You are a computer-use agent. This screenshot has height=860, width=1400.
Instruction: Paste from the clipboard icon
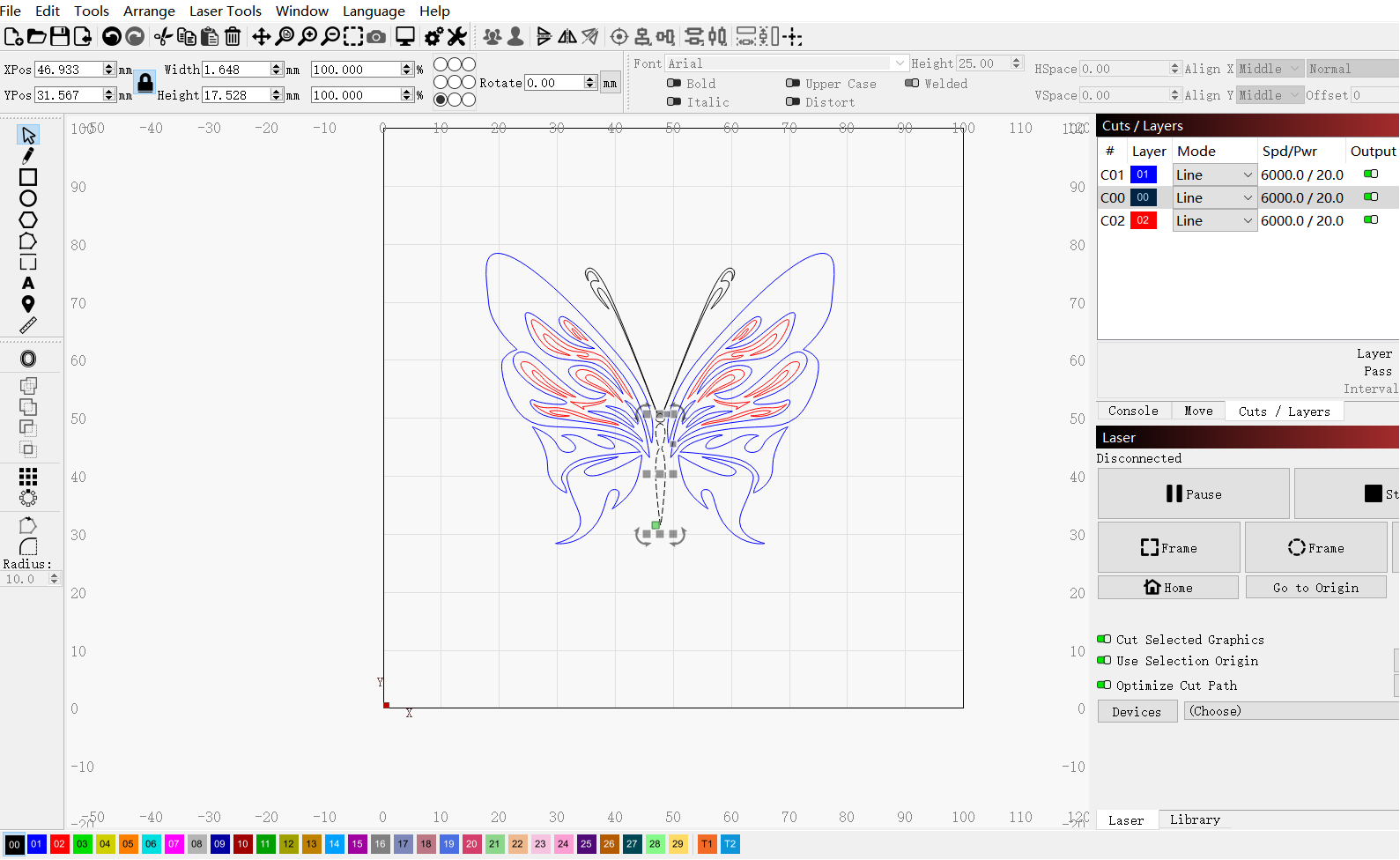tap(209, 37)
